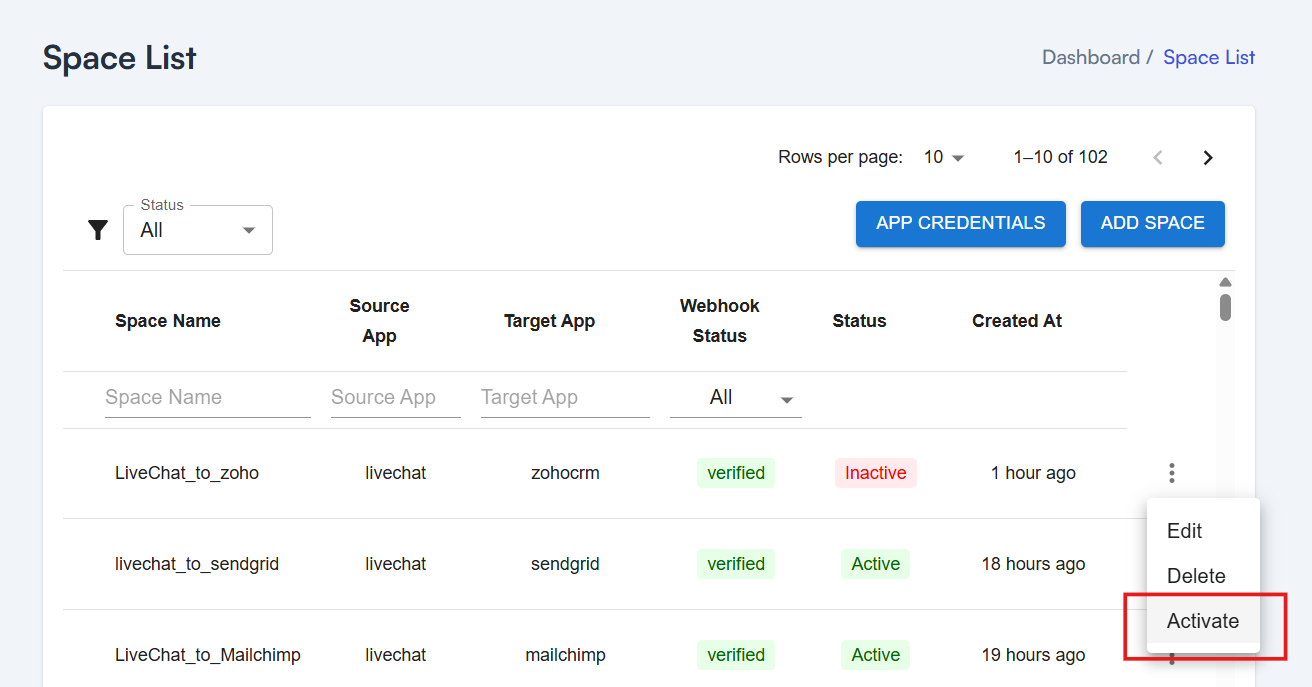Select Delete from the context menu
Screen dimensions: 1312x687
click(x=1203, y=576)
